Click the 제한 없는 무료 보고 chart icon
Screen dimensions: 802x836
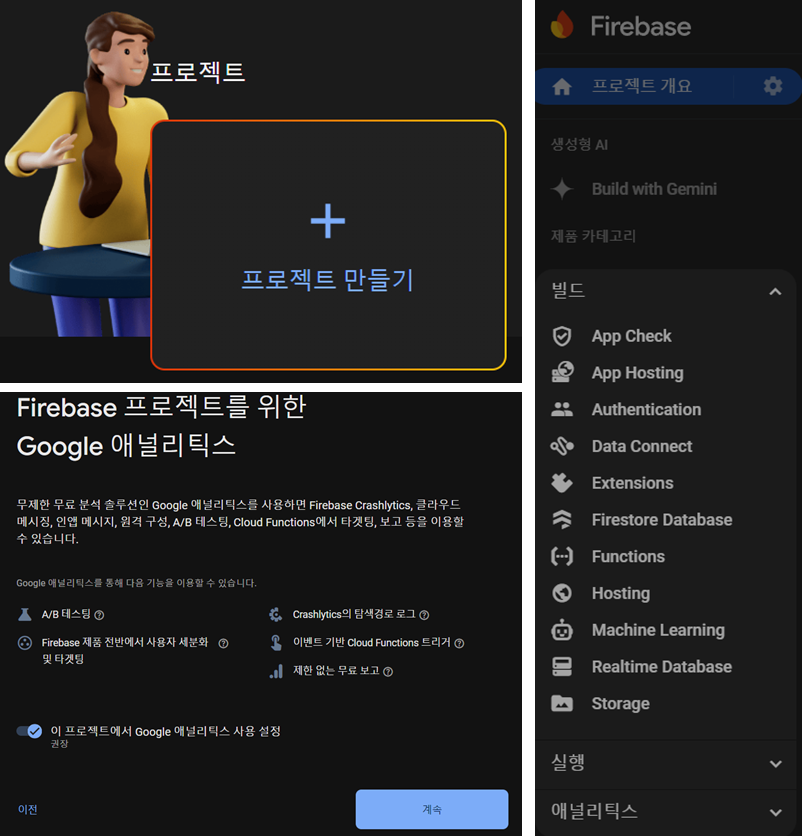point(276,671)
